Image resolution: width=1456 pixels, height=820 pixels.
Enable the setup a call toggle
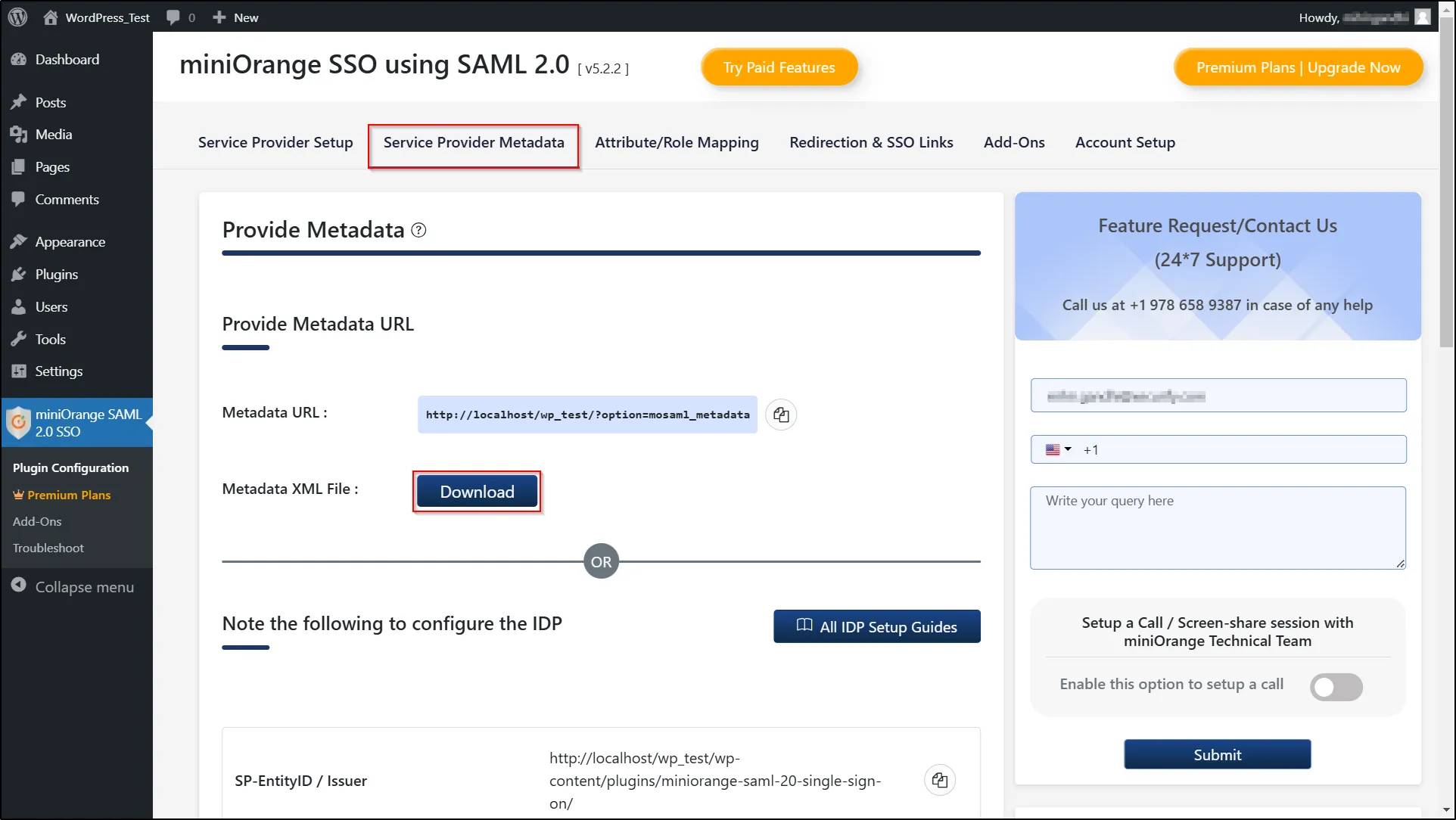1336,687
